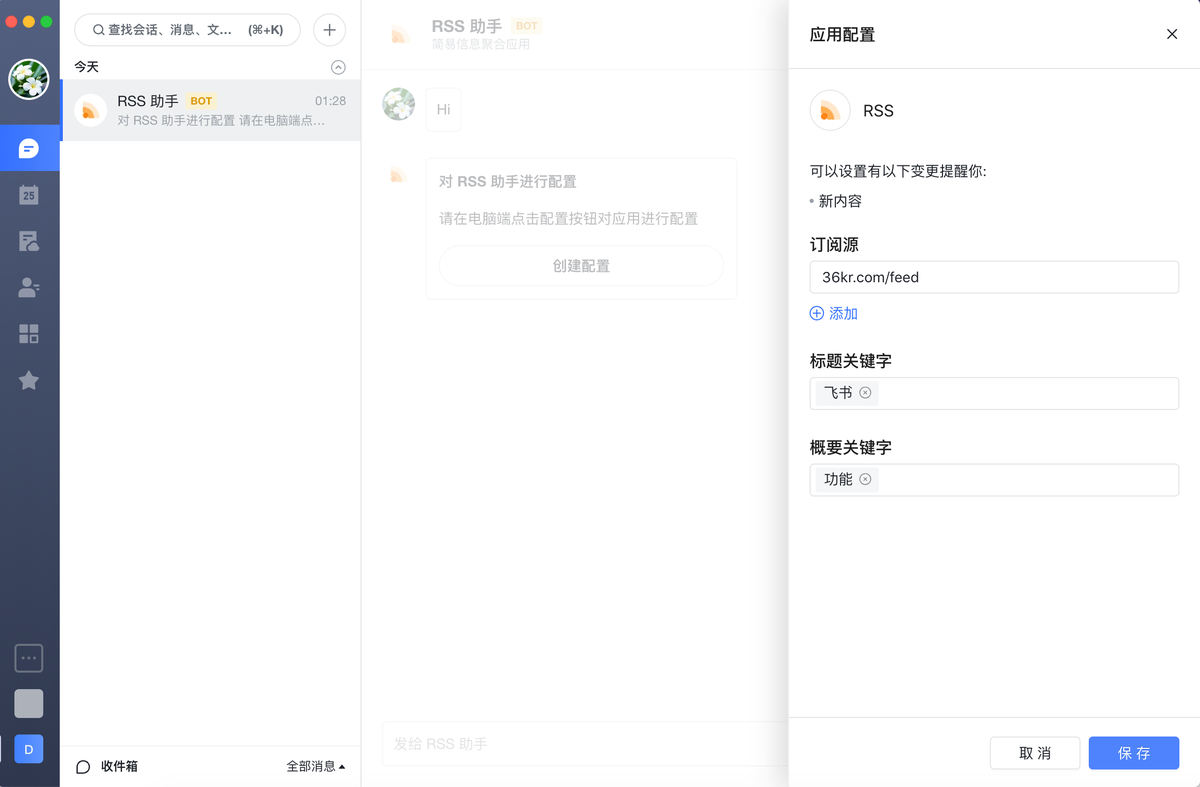Click the More options ellipsis icon
The image size is (1200, 787).
[29, 658]
